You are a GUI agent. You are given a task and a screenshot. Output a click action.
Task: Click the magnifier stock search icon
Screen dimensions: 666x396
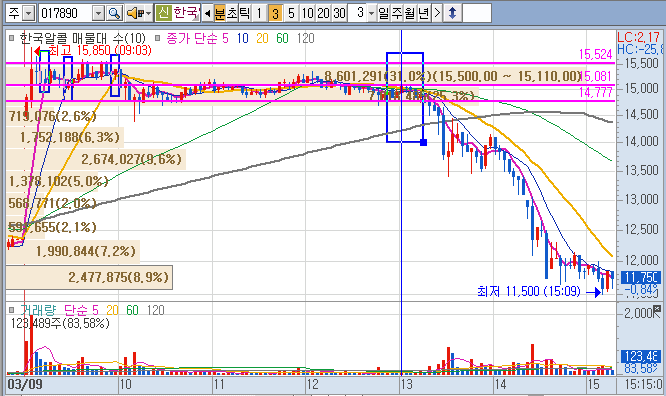(114, 13)
